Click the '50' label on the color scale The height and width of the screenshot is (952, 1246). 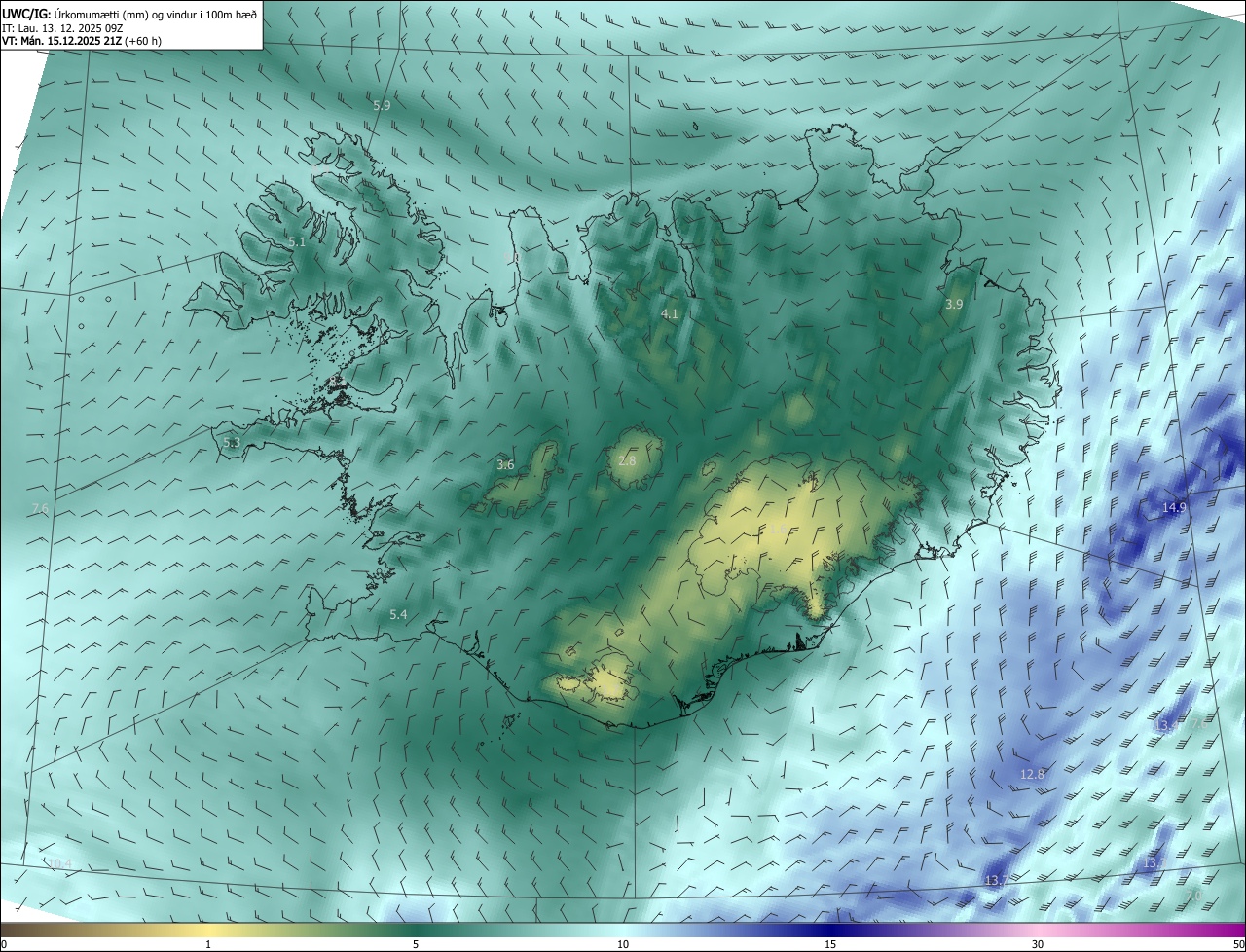(1237, 944)
